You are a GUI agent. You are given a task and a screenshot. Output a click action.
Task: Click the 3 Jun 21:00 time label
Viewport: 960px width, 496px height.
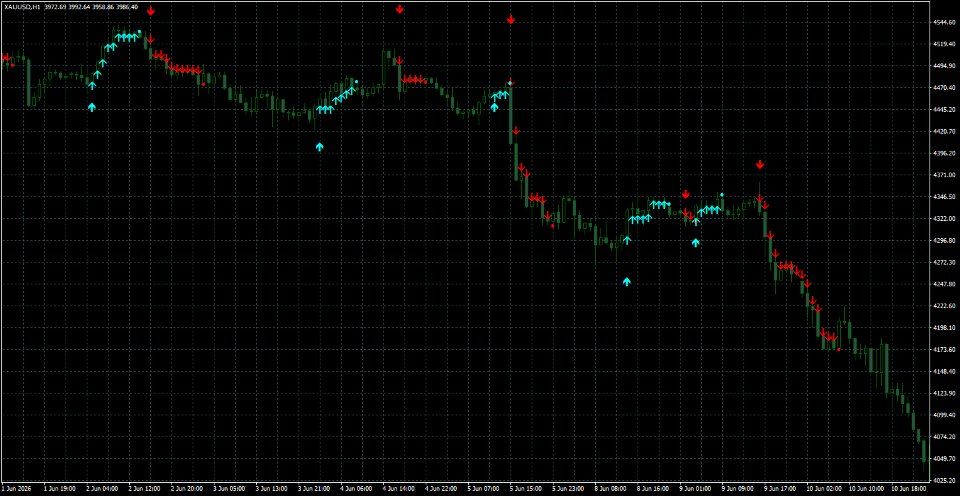pyautogui.click(x=313, y=489)
